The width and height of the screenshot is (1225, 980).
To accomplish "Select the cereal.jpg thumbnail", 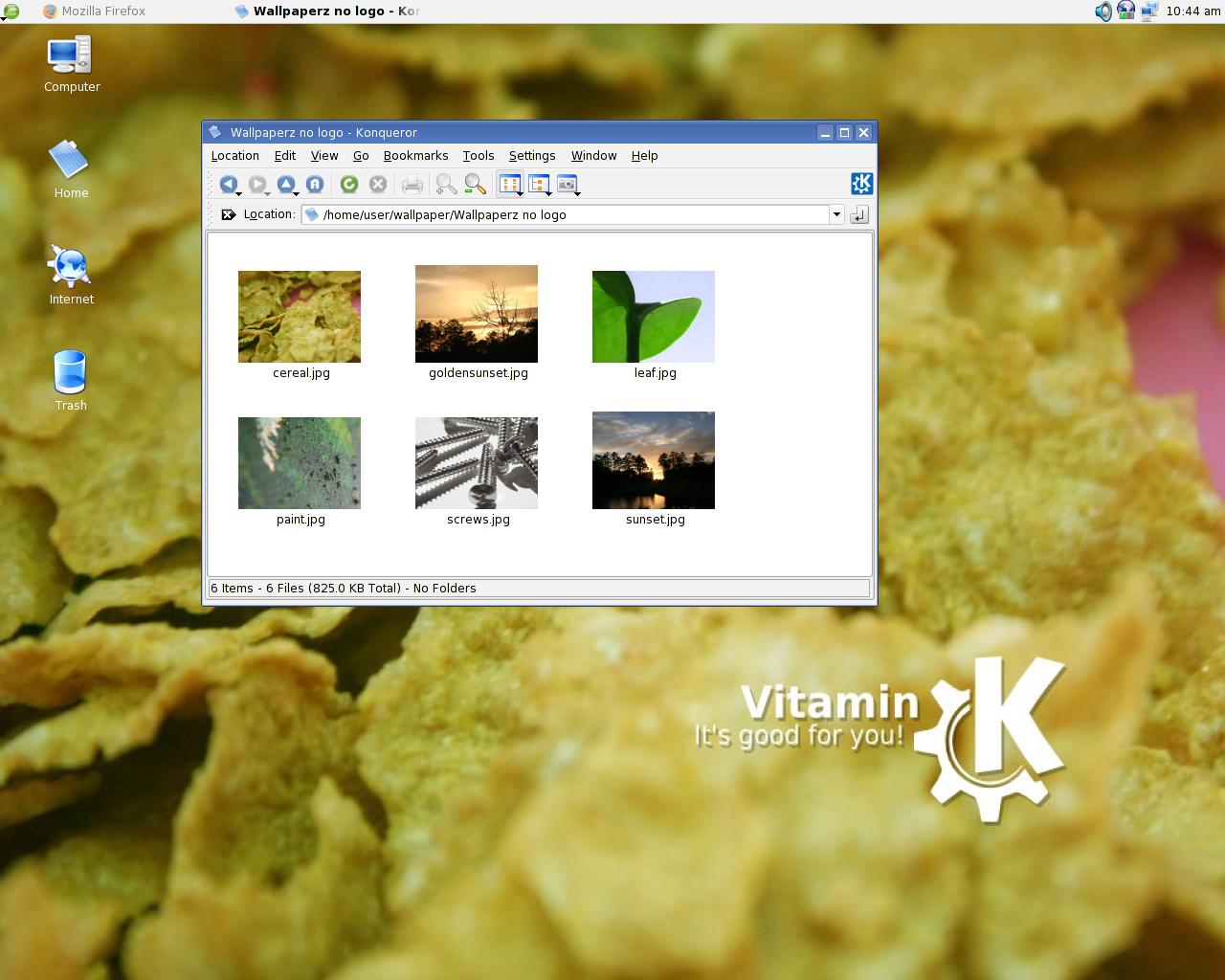I will (x=300, y=317).
